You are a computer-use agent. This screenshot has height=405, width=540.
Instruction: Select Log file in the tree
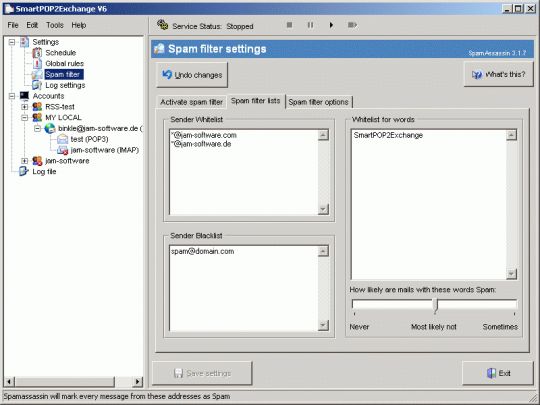pyautogui.click(x=44, y=172)
